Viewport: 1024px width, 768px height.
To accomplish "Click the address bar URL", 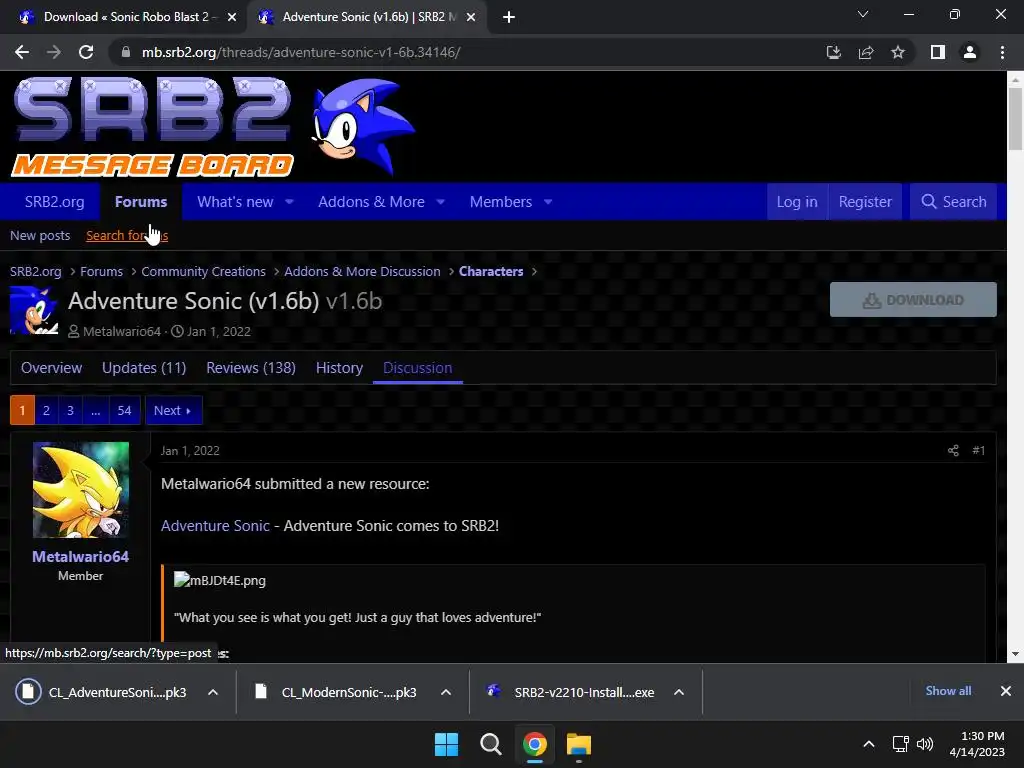I will pos(301,52).
